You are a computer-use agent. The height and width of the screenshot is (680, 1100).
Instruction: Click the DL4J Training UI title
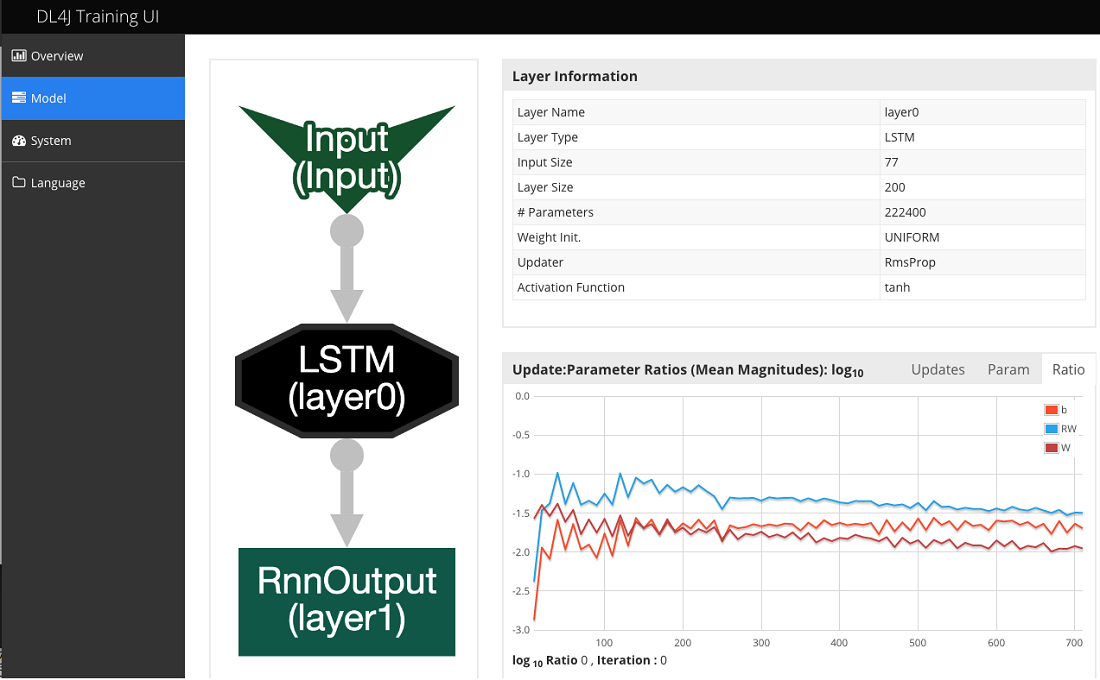(x=98, y=17)
